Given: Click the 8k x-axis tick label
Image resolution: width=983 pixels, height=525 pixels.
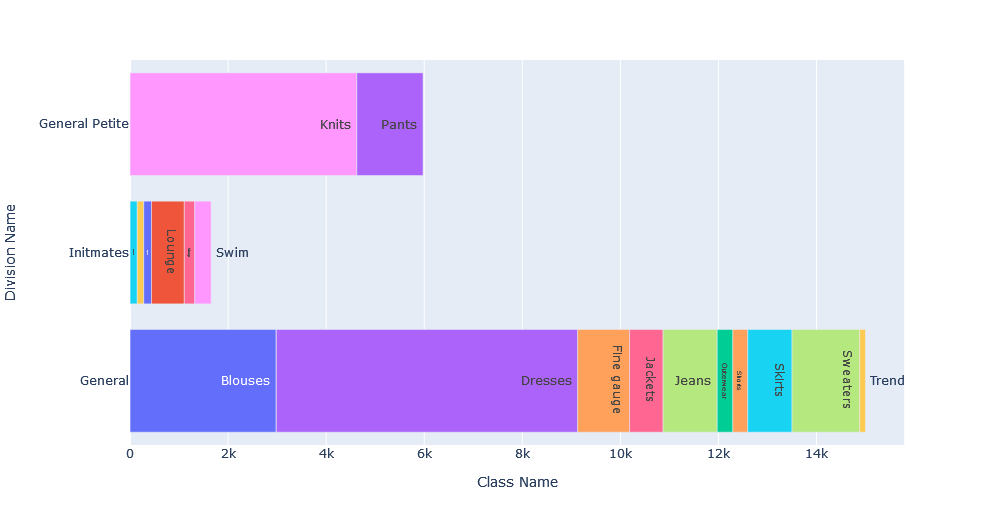Looking at the screenshot, I should 522,453.
